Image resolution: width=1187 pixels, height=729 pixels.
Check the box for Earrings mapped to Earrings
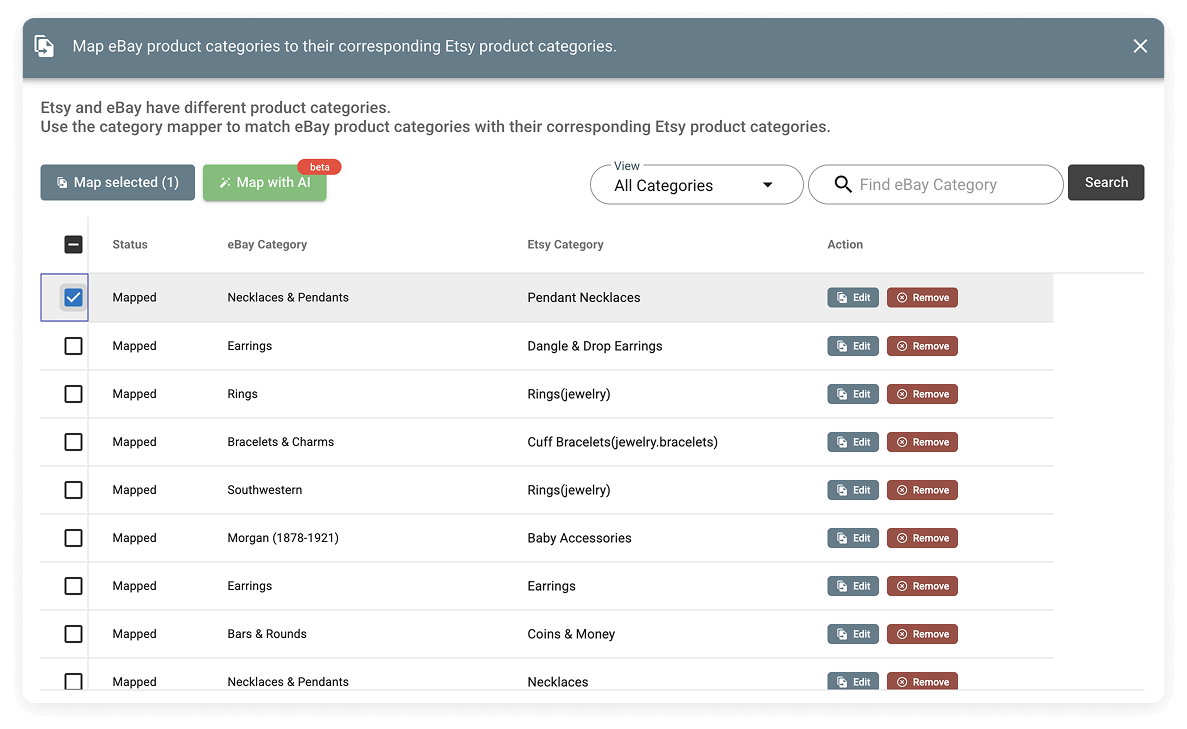point(73,586)
